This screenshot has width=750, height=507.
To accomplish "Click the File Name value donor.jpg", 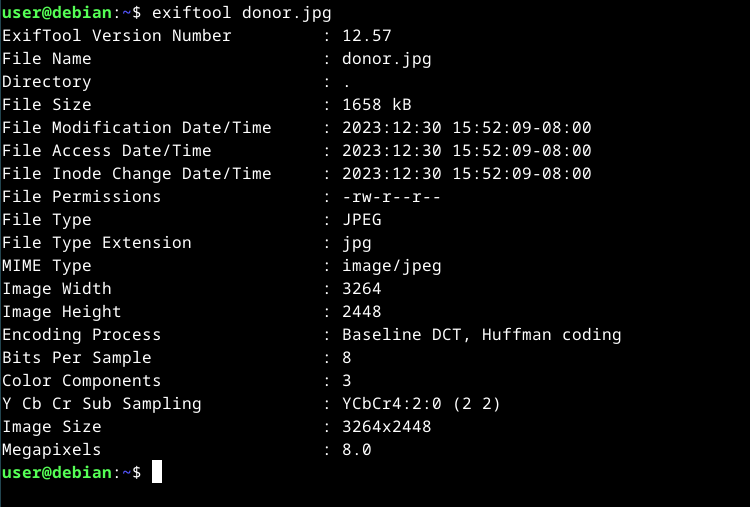I will click(386, 59).
